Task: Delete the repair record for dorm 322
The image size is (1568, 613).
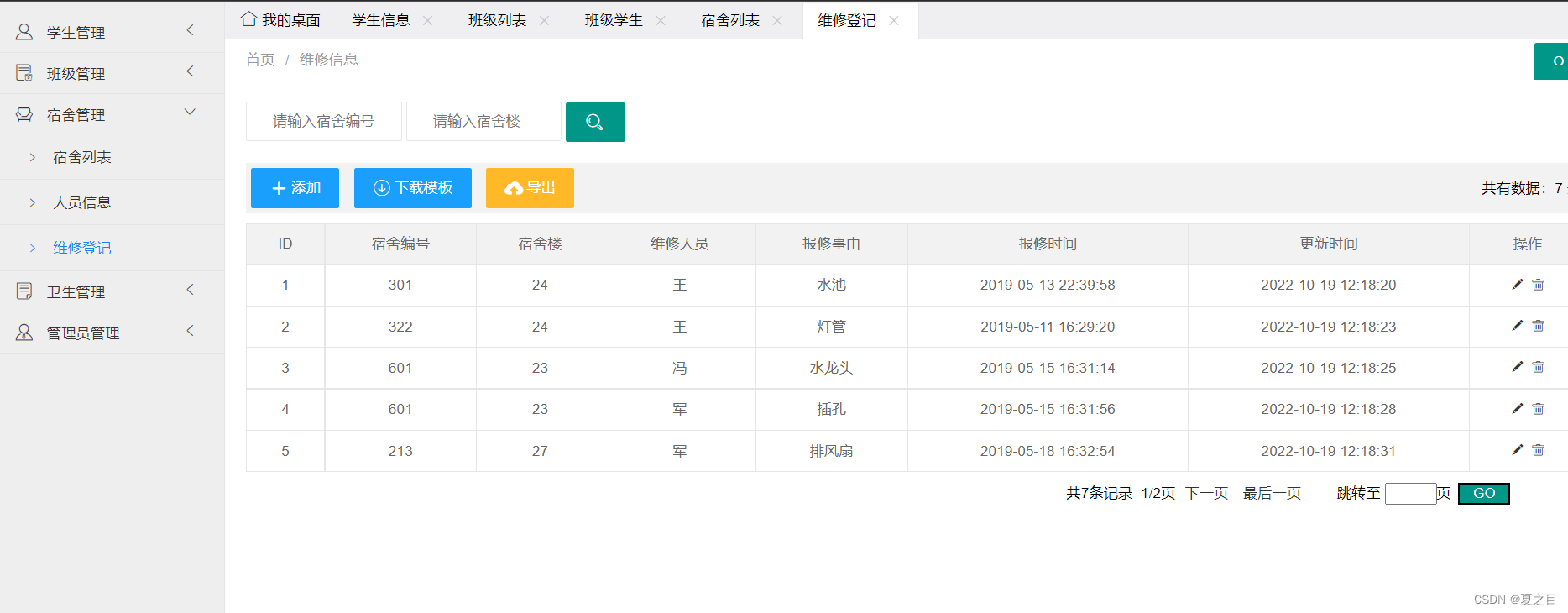Action: pos(1539,326)
